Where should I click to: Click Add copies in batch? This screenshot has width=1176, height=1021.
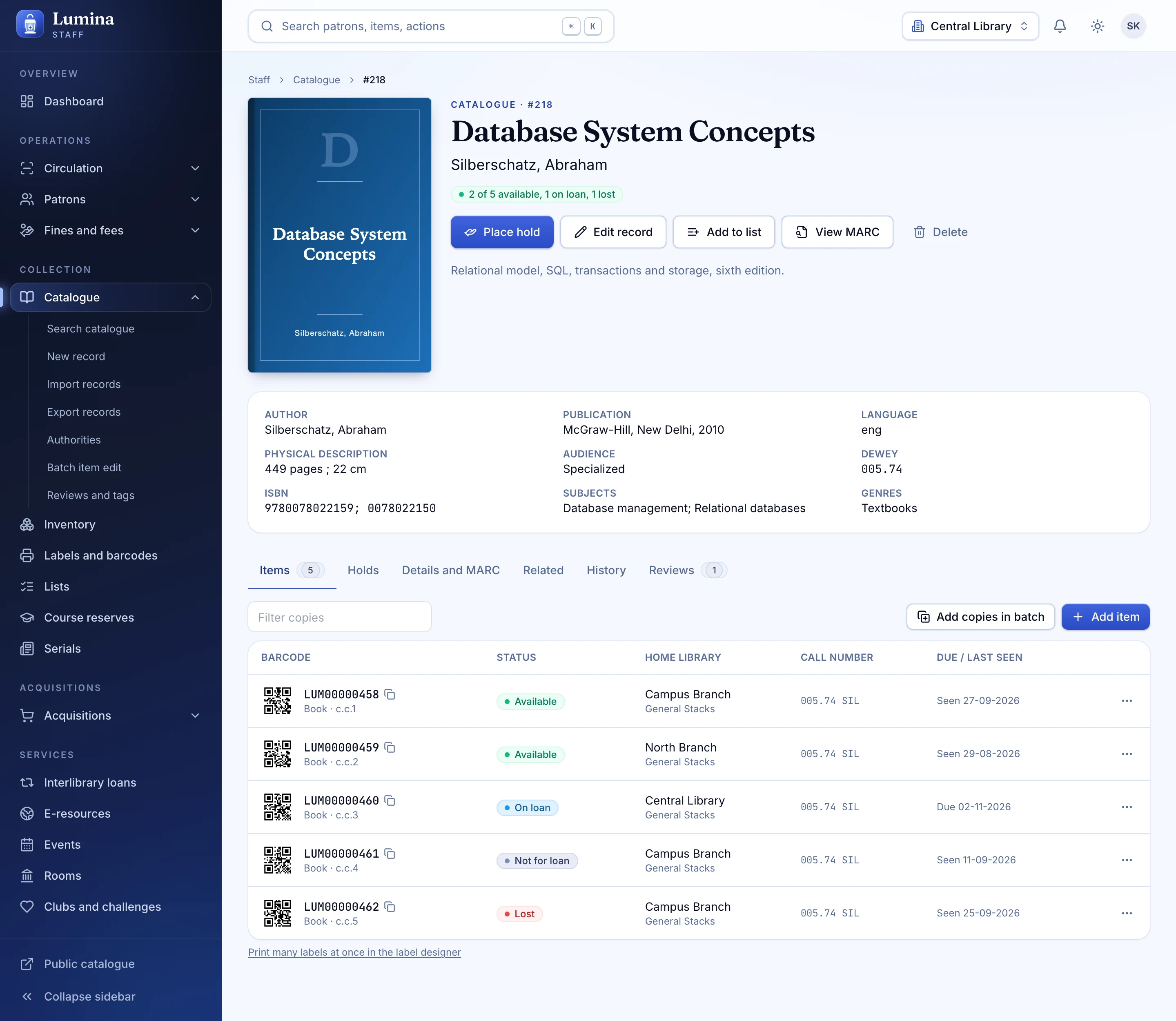coord(980,617)
